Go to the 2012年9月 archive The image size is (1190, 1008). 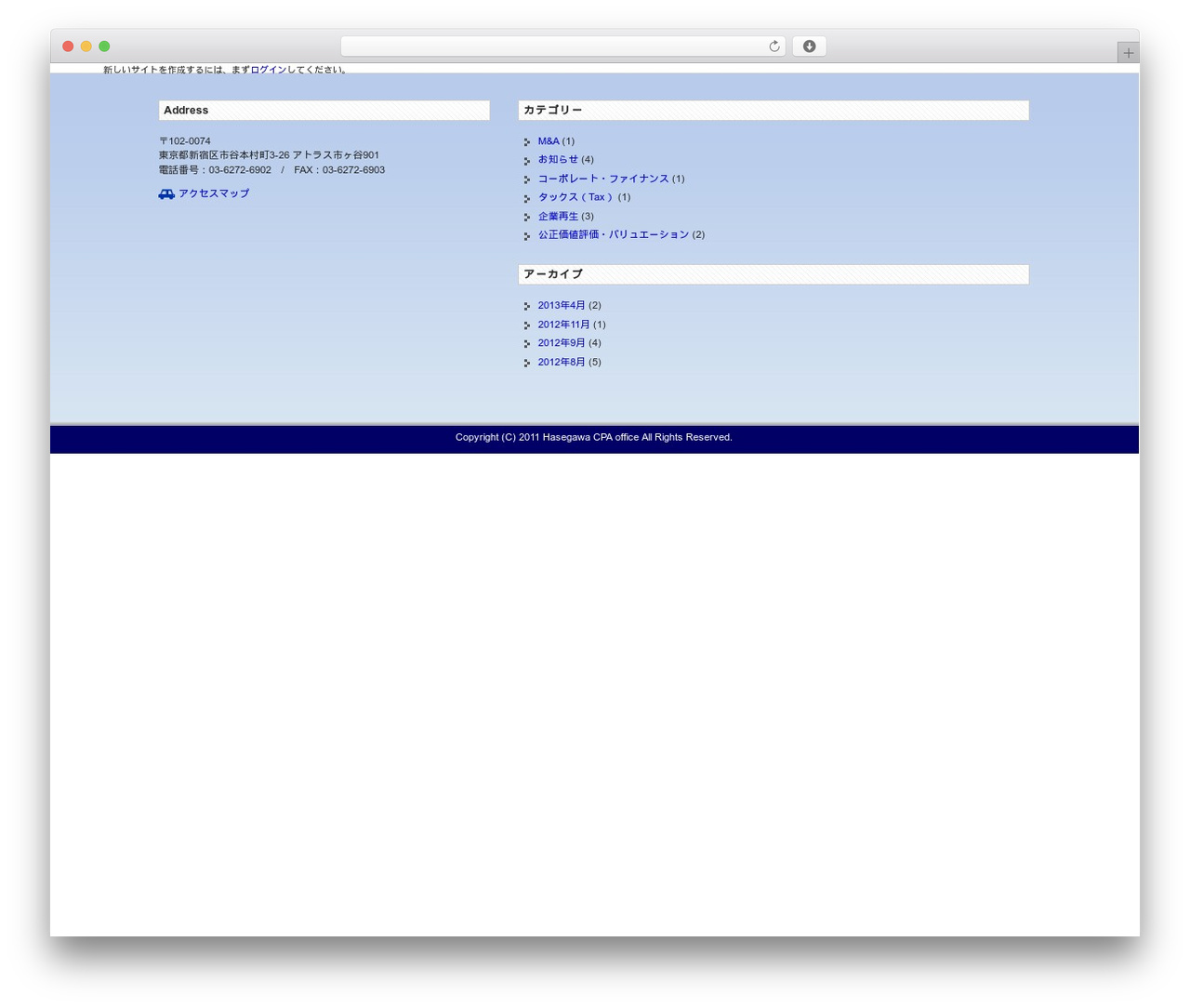point(562,343)
